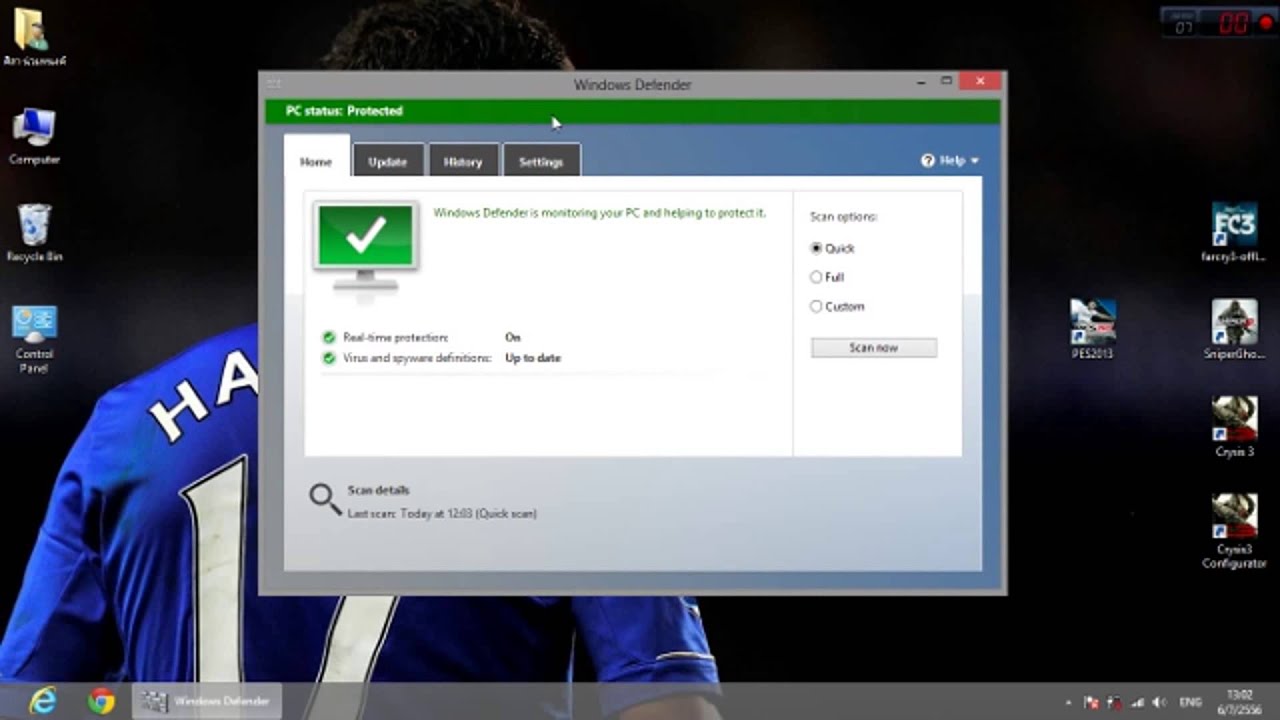Open the History tab

463,161
